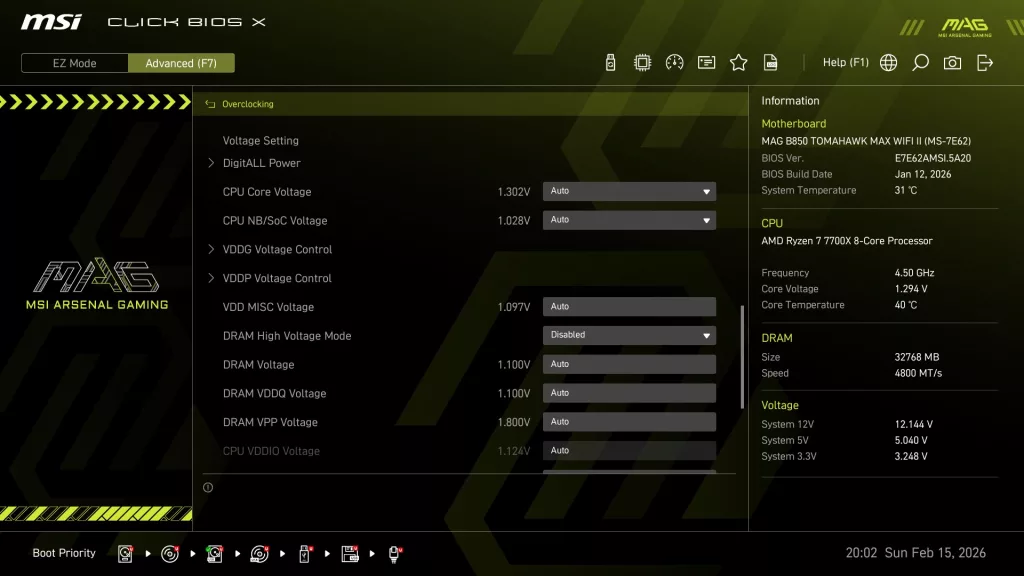Open the CPU Core Voltage dropdown
Screen dimensions: 1024x576
tap(629, 191)
